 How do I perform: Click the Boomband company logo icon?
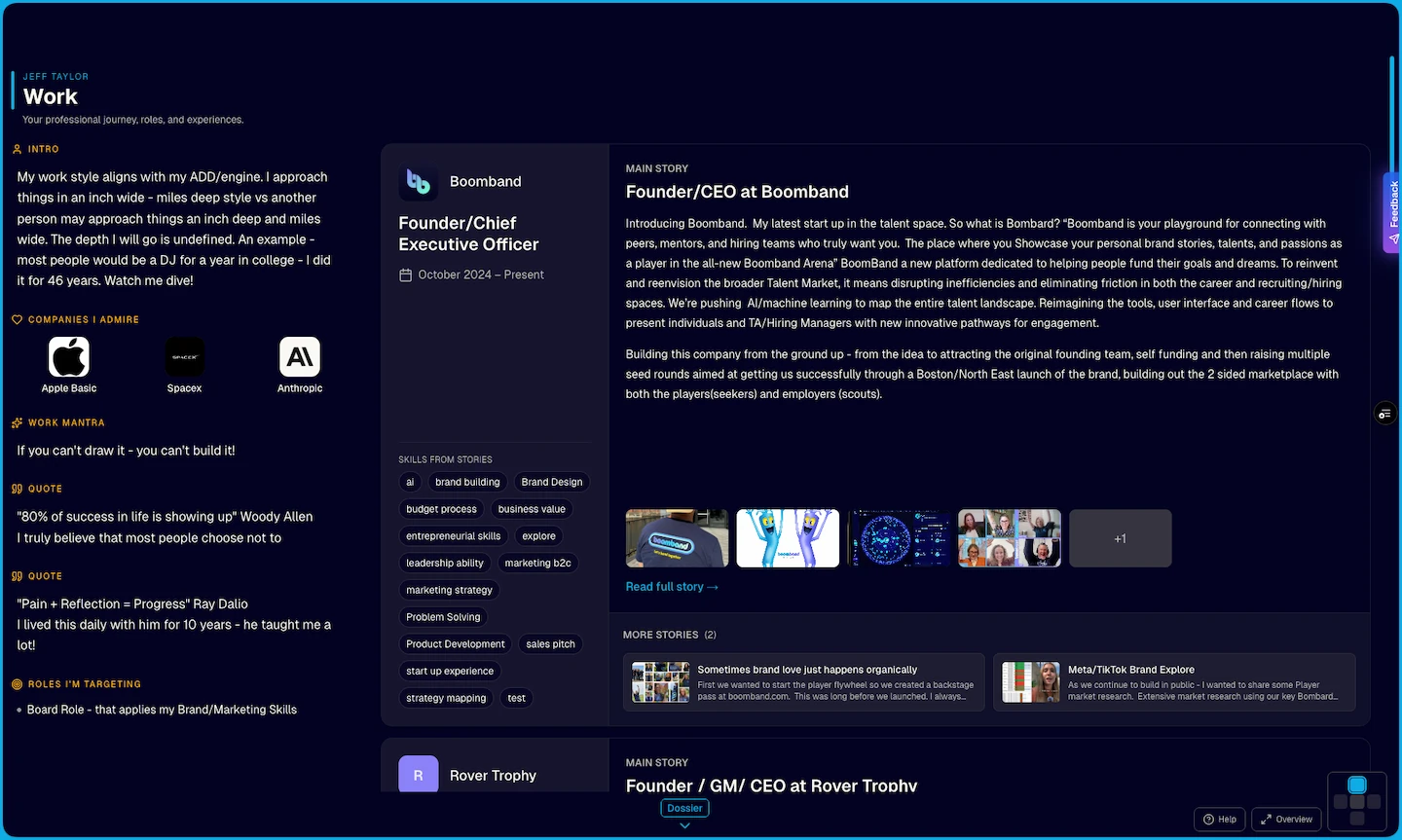tap(419, 181)
